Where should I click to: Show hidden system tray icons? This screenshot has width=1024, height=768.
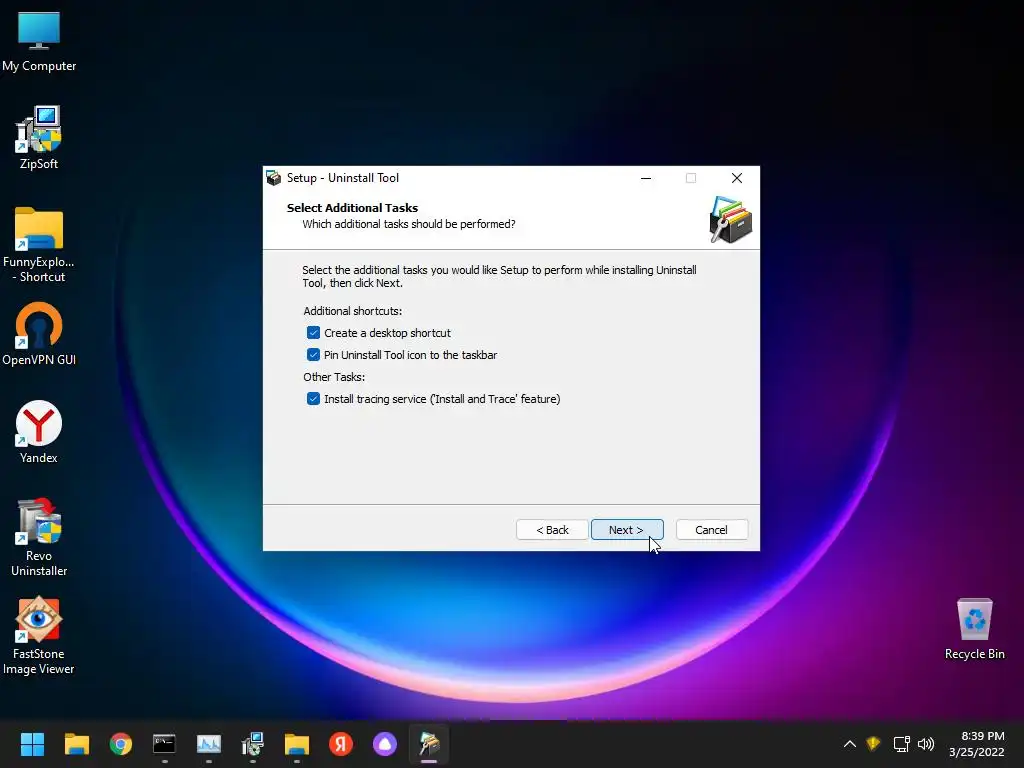[850, 744]
